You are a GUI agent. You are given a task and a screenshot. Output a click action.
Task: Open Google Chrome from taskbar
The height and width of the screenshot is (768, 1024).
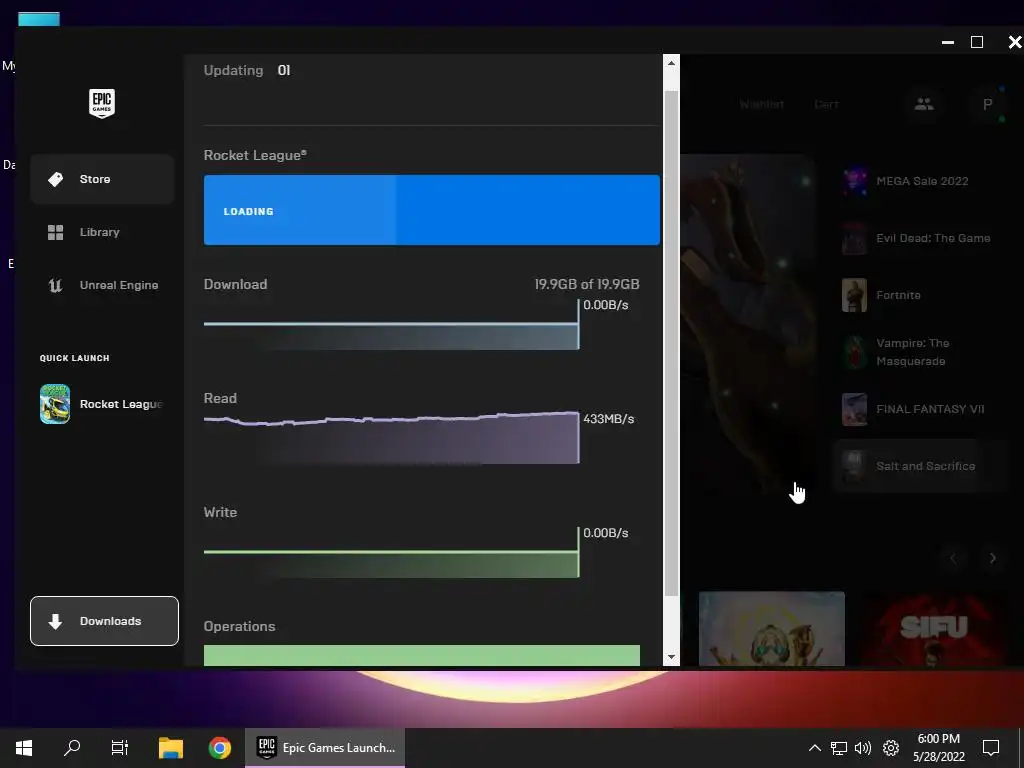tap(219, 748)
